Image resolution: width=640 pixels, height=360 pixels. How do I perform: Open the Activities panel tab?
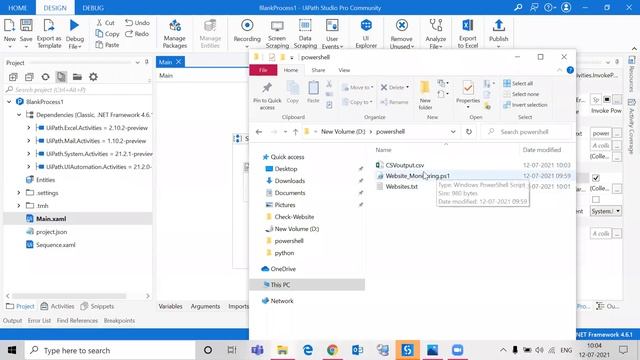click(58, 306)
